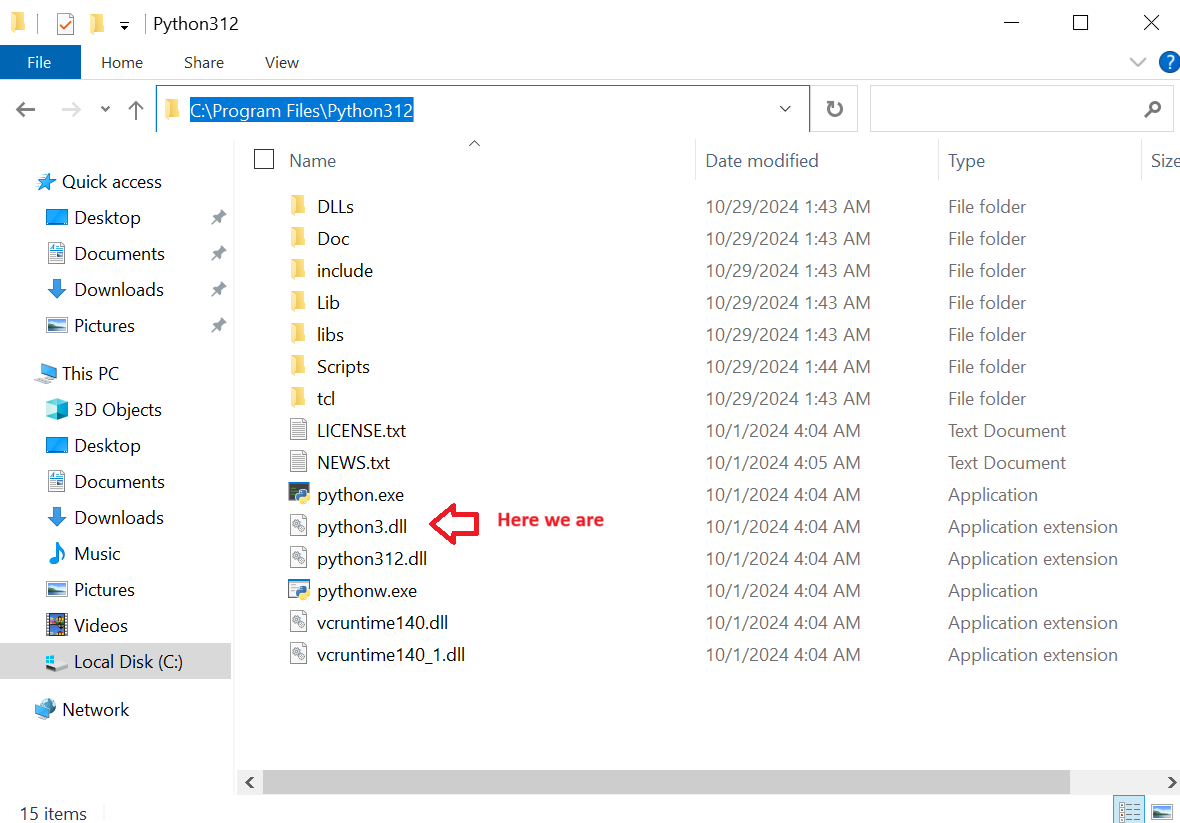Go up one folder level arrow
Image resolution: width=1180 pixels, height=823 pixels.
tap(135, 110)
